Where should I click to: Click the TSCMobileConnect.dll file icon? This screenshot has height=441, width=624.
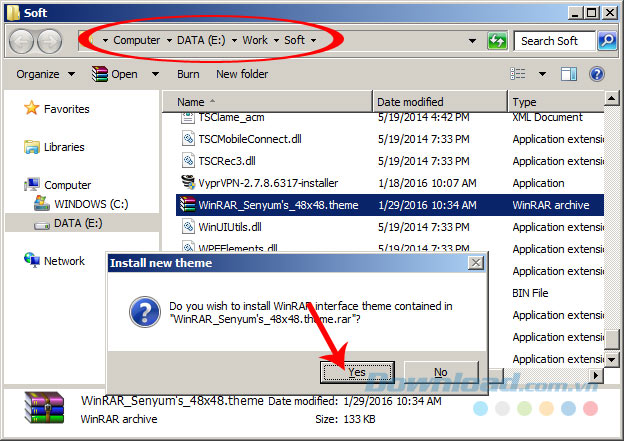click(x=188, y=139)
